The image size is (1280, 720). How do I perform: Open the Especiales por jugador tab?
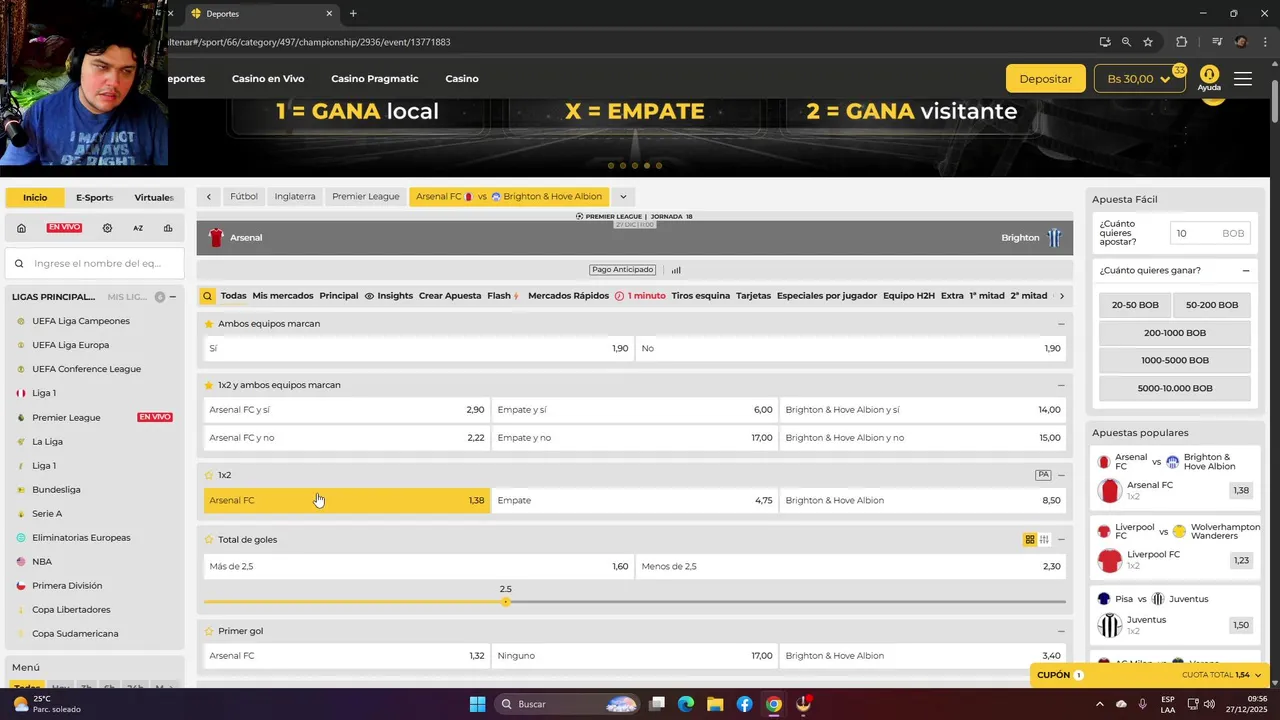(x=826, y=296)
